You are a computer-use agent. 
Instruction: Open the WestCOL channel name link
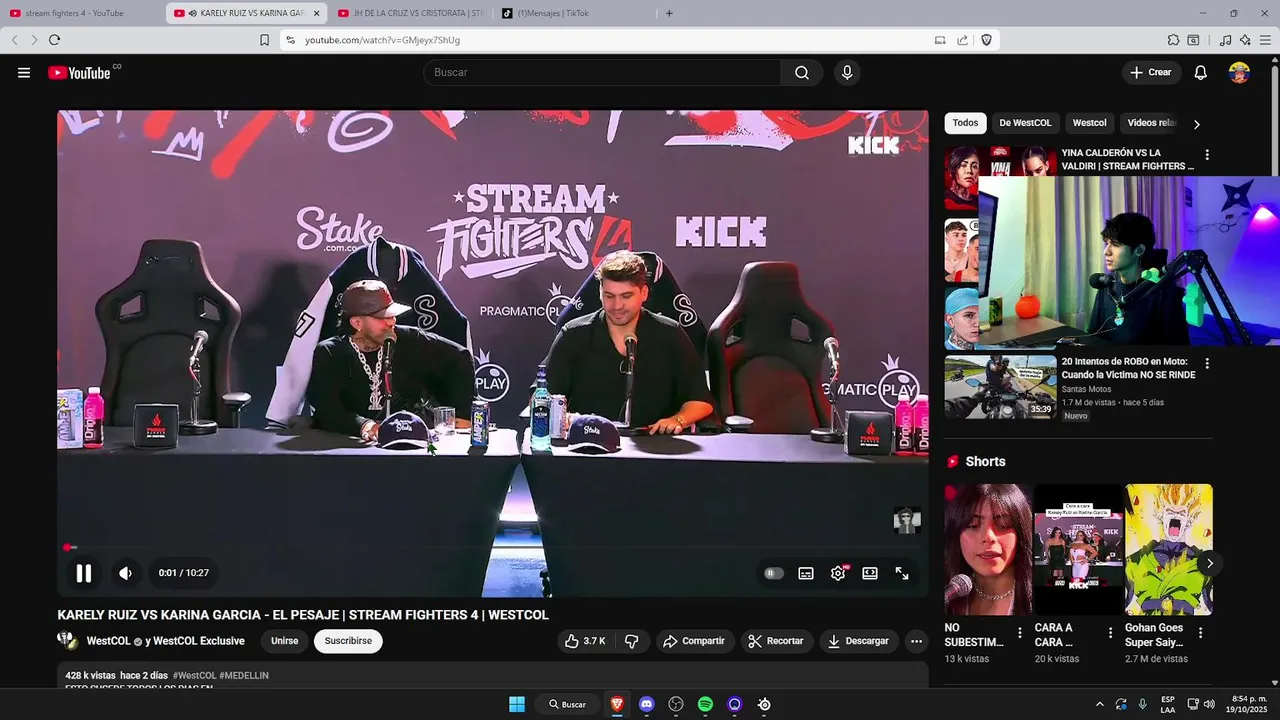[x=165, y=641]
